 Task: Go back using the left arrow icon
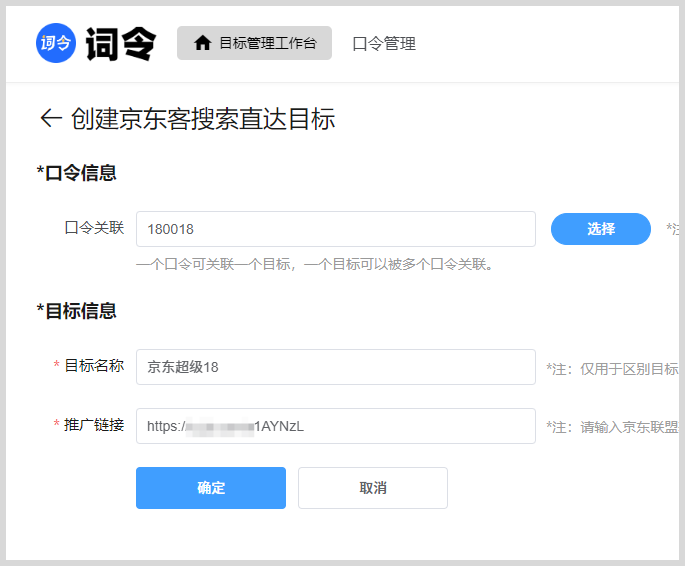click(50, 119)
